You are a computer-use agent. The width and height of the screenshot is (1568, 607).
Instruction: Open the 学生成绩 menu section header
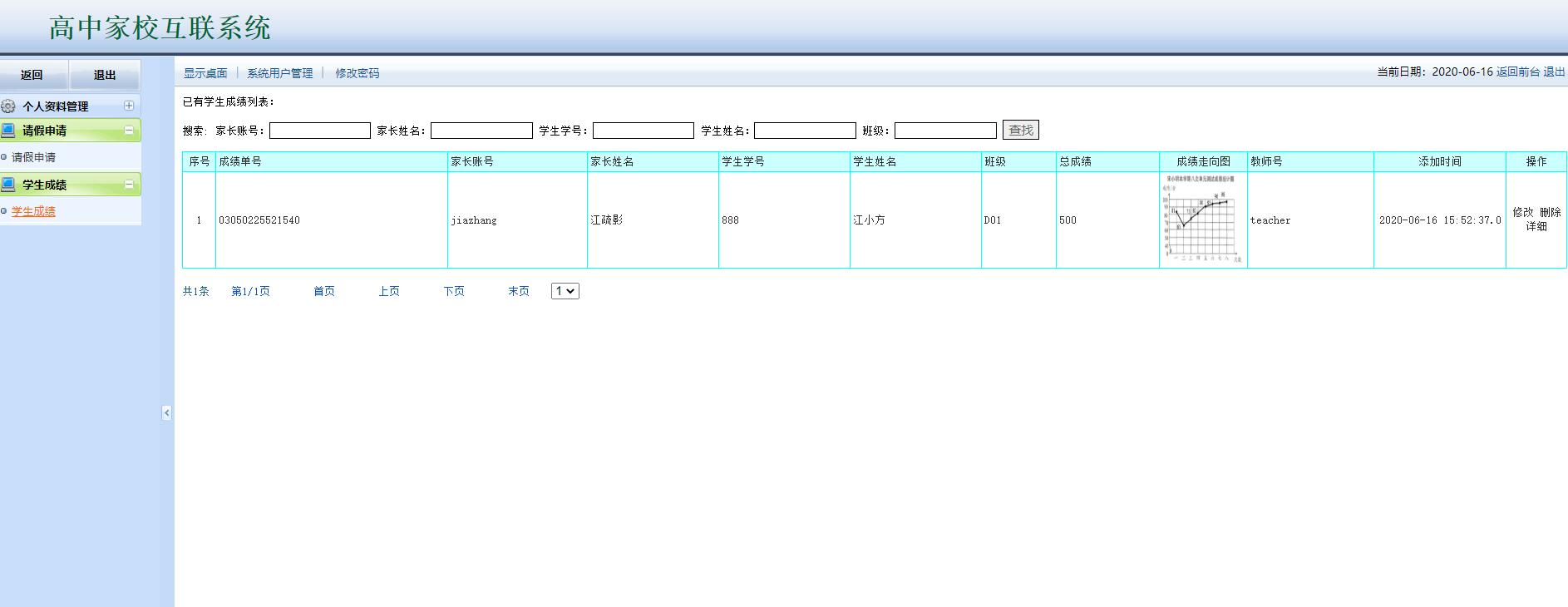71,185
